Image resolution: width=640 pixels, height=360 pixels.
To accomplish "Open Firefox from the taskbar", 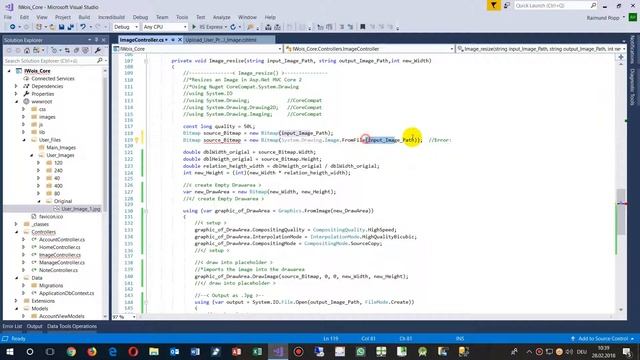I will (x=92, y=351).
